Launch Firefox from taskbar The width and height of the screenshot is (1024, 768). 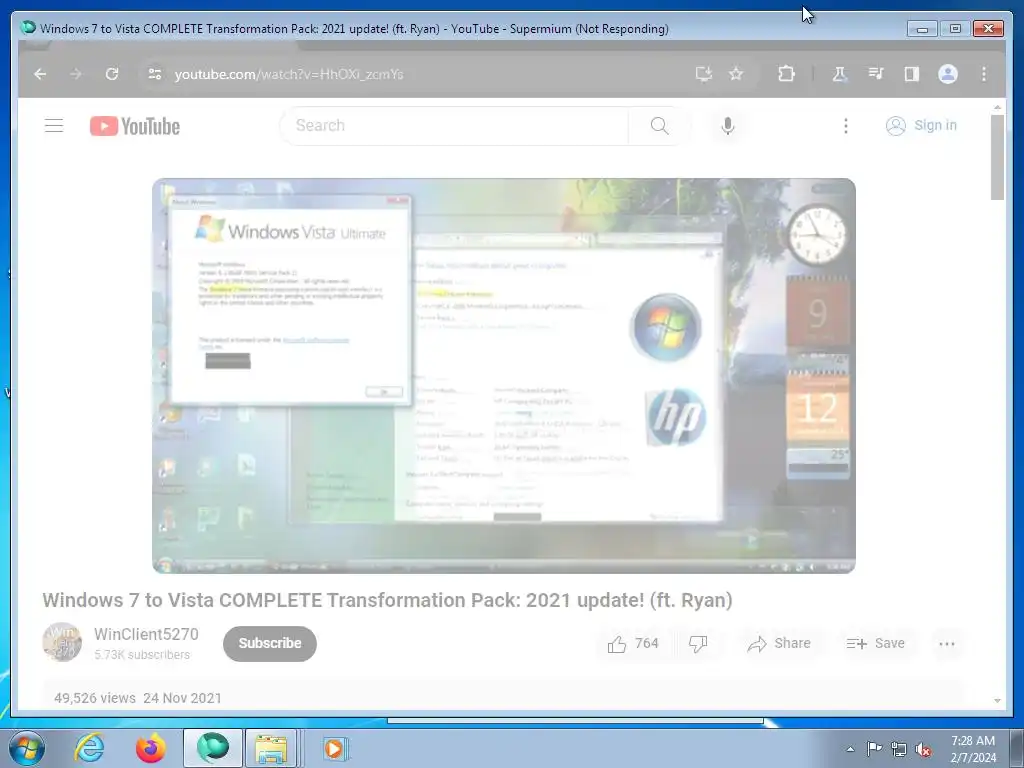[x=150, y=748]
